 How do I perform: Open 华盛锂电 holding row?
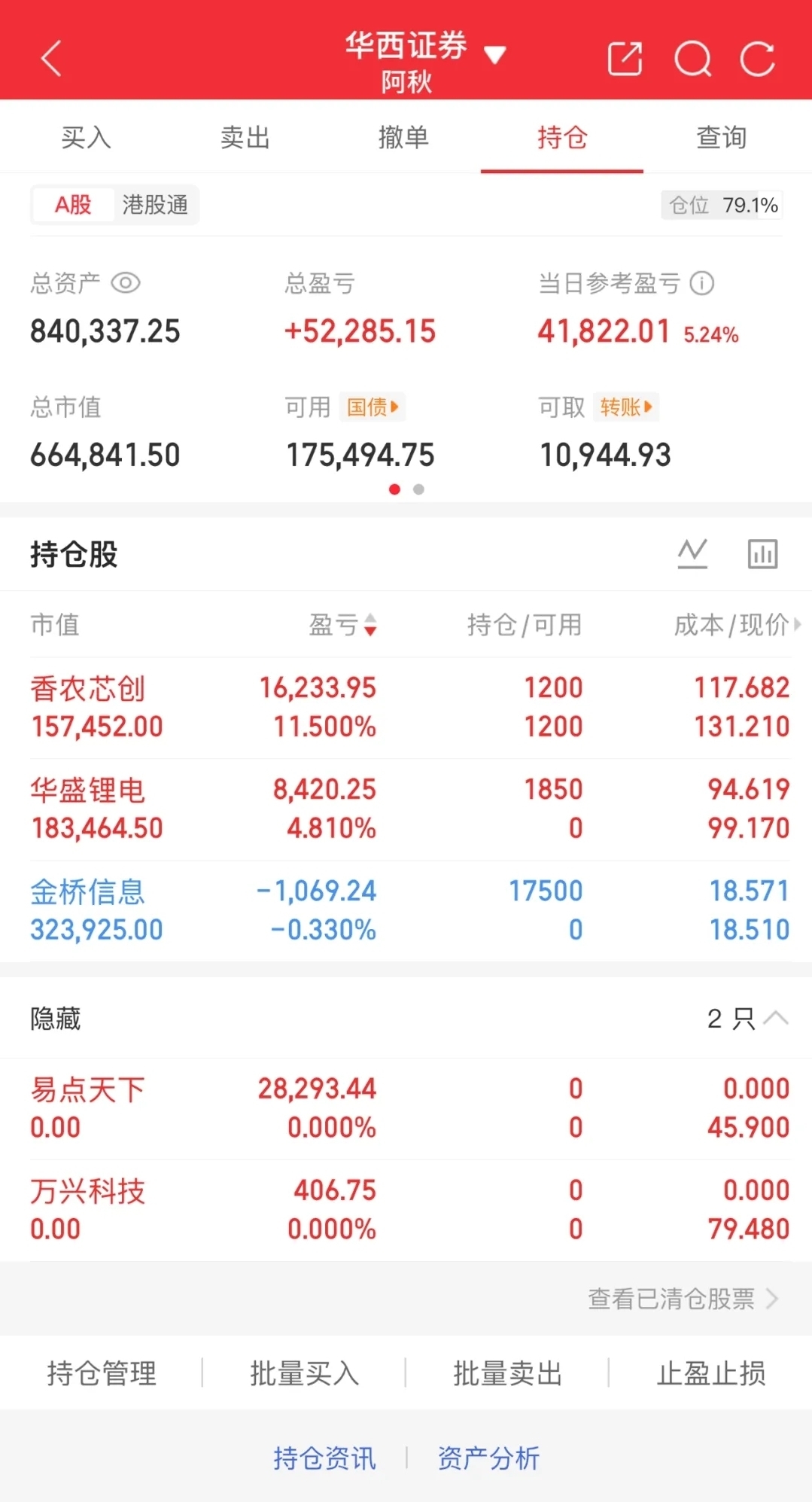tap(406, 809)
